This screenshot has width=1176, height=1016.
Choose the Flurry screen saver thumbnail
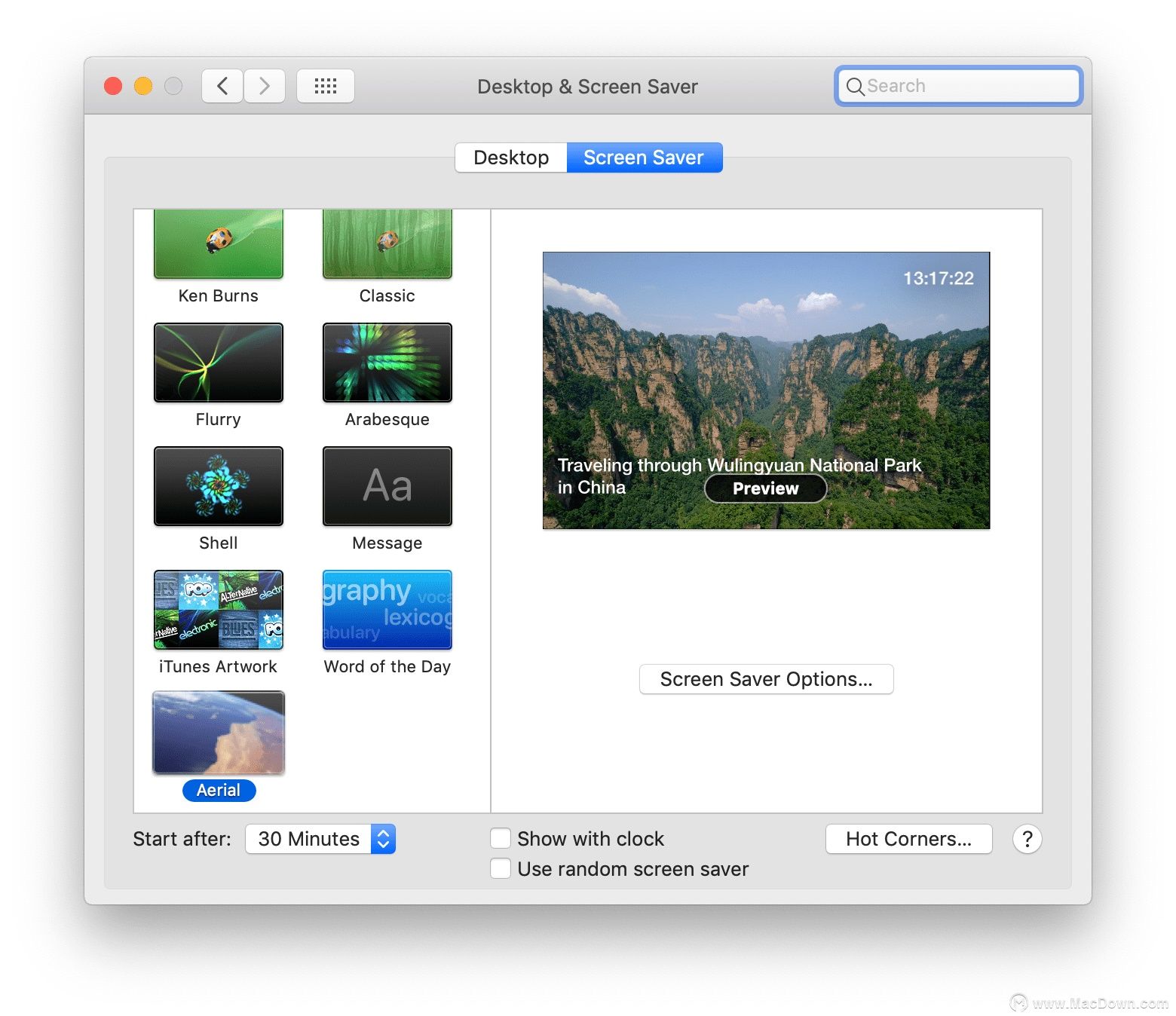219,363
